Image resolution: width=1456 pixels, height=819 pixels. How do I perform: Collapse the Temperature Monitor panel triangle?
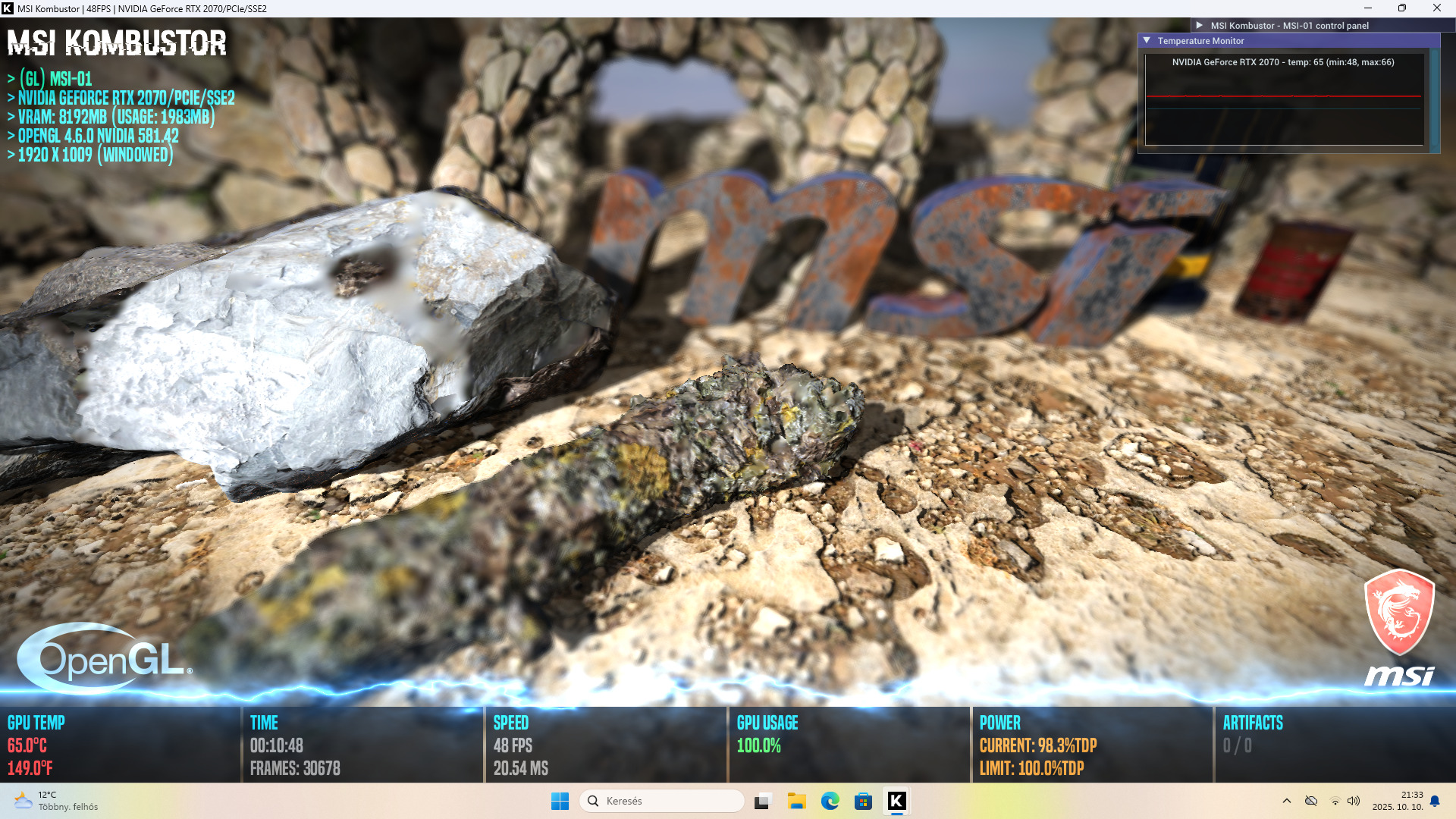point(1147,41)
